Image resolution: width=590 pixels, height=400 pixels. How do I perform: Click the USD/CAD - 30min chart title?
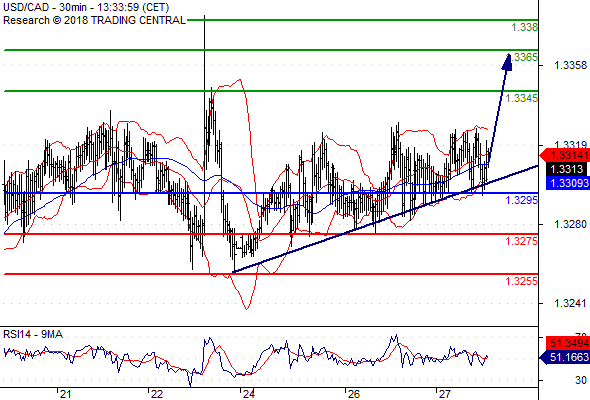86,7
